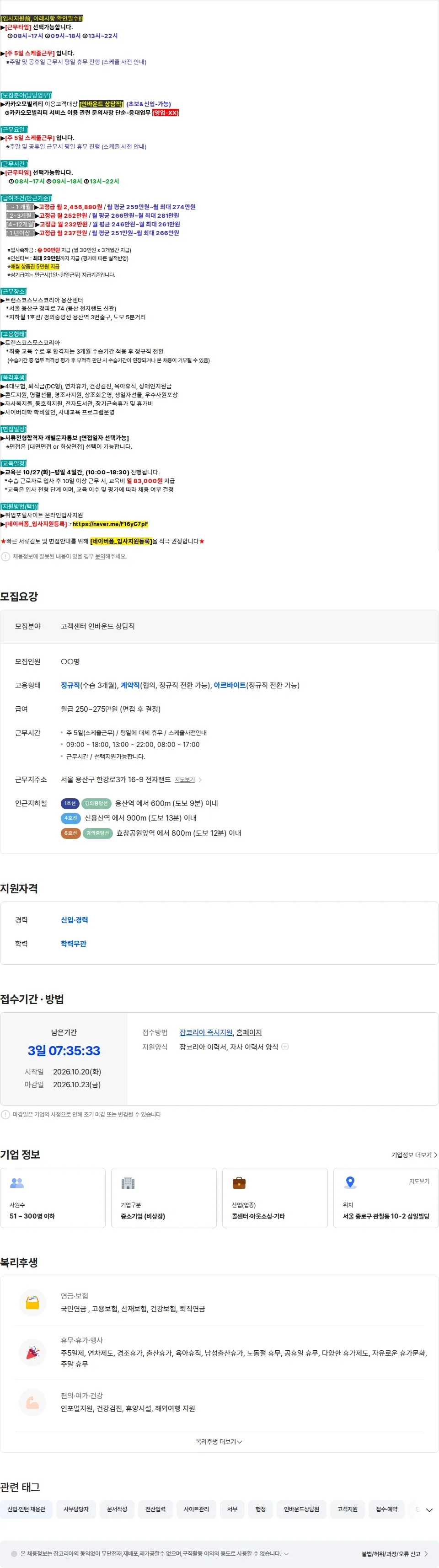439x1568 pixels.
Task: Click the 계약직 employment type link
Action: (x=130, y=685)
